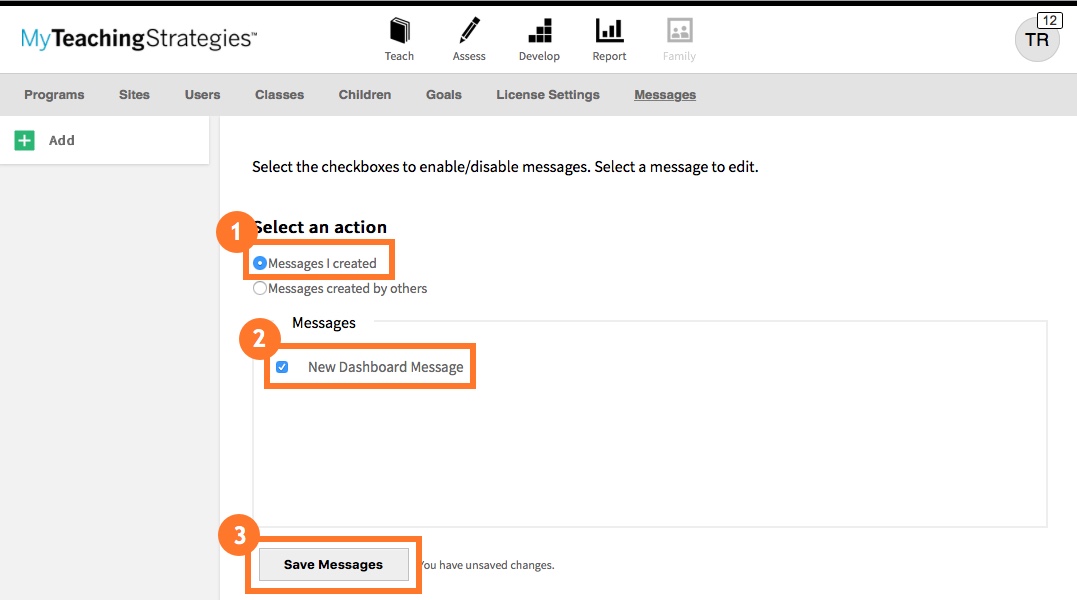Click the Save Messages button
Viewport: 1077px width, 600px height.
[333, 564]
